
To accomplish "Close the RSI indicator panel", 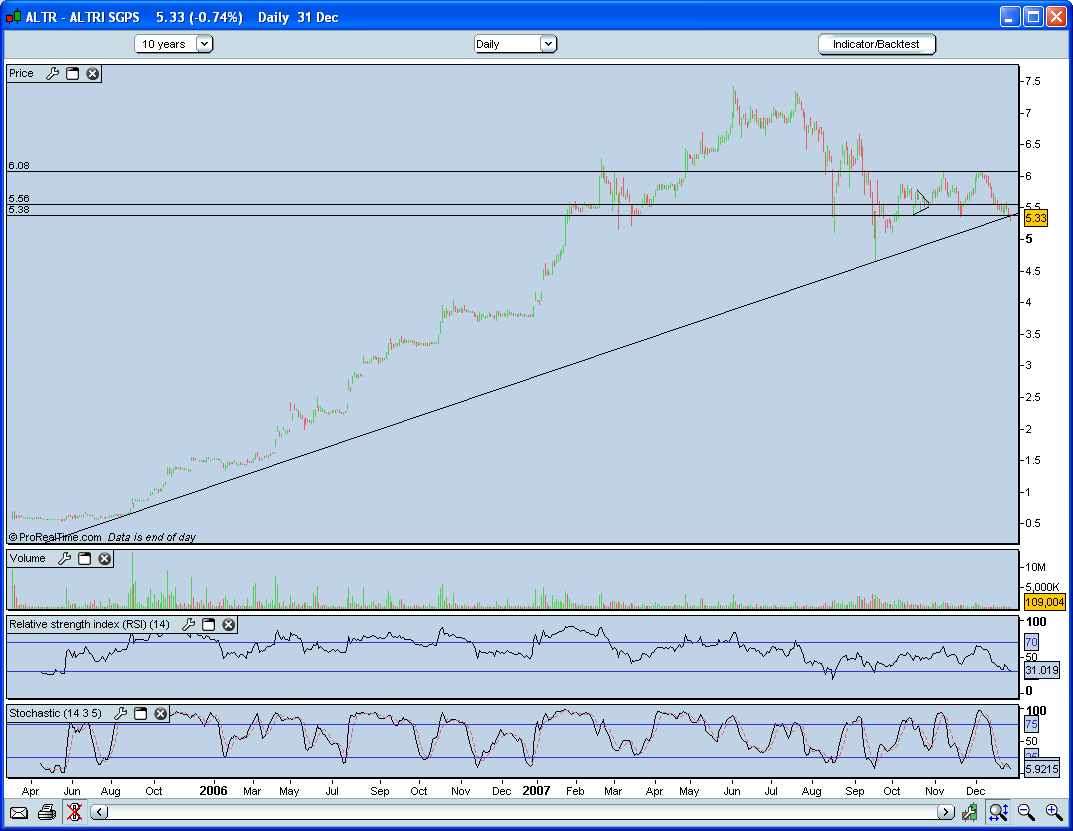I will [x=229, y=624].
